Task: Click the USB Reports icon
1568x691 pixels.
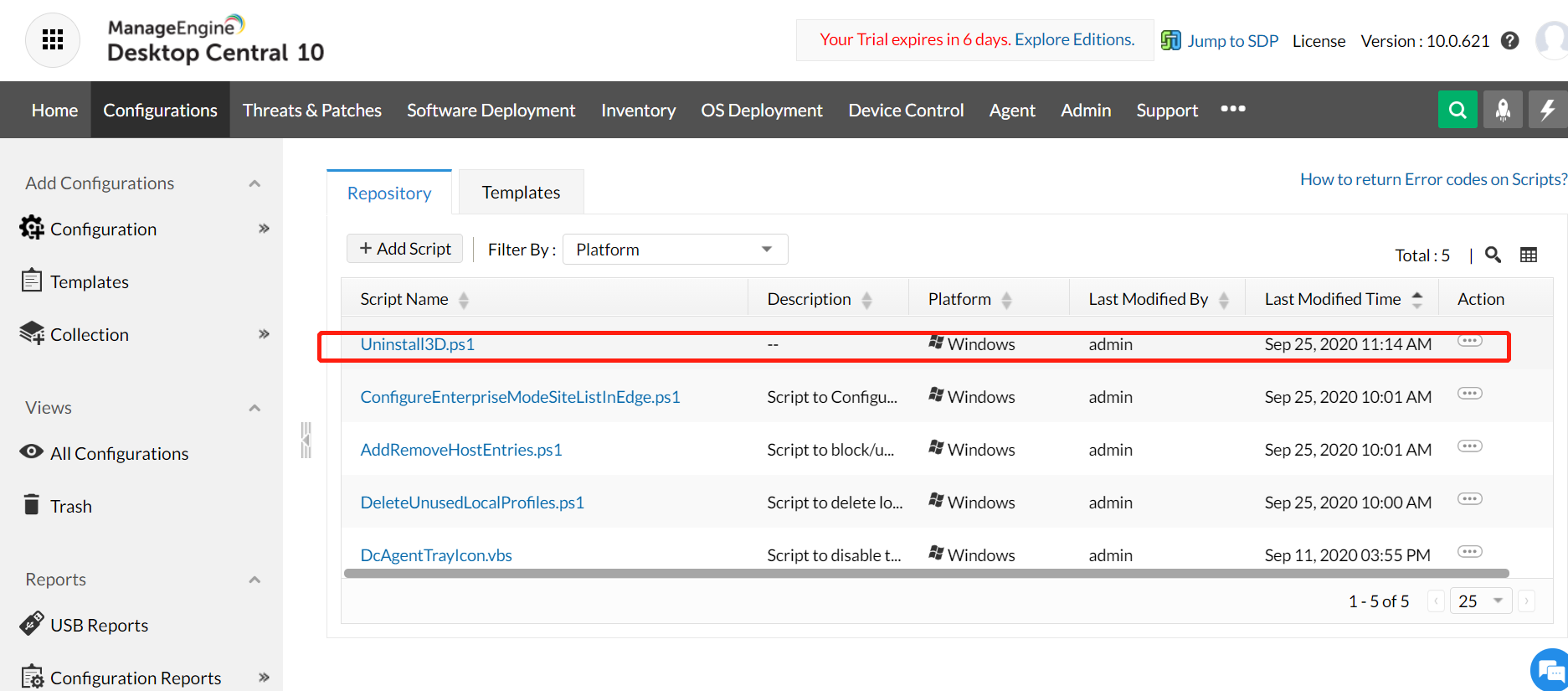Action: (x=32, y=623)
